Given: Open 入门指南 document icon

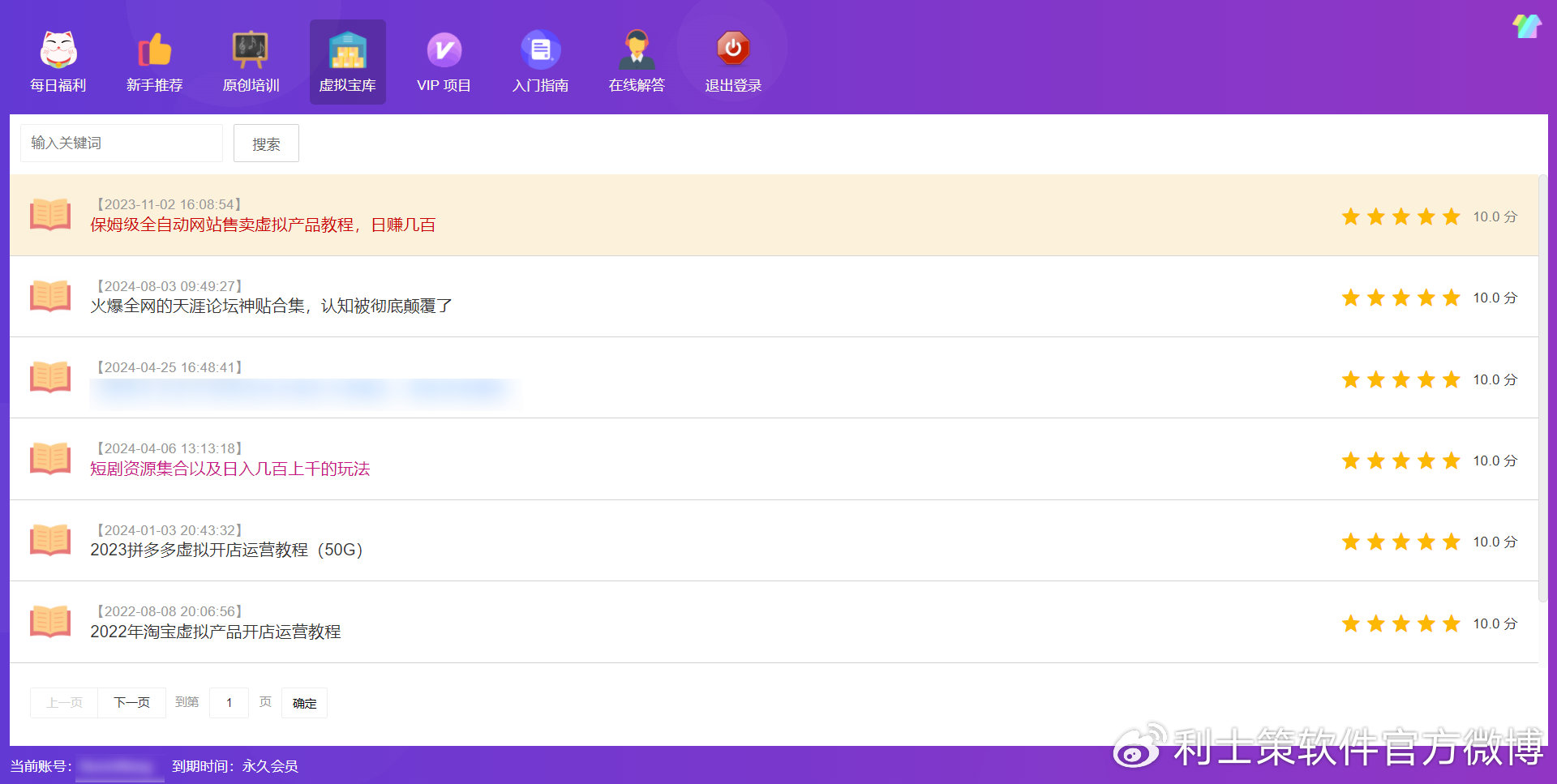Looking at the screenshot, I should (x=540, y=50).
